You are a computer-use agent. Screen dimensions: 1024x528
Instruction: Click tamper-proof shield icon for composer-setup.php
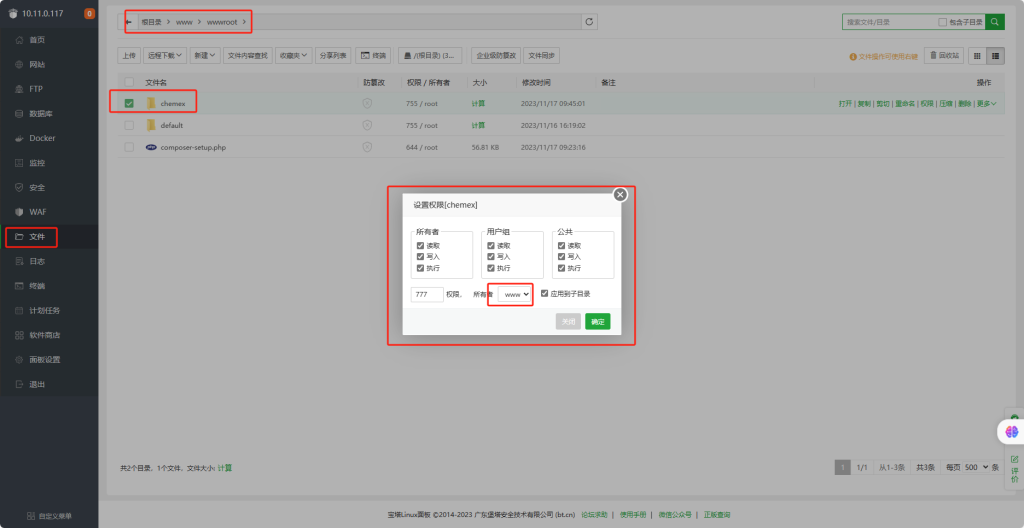pyautogui.click(x=367, y=148)
